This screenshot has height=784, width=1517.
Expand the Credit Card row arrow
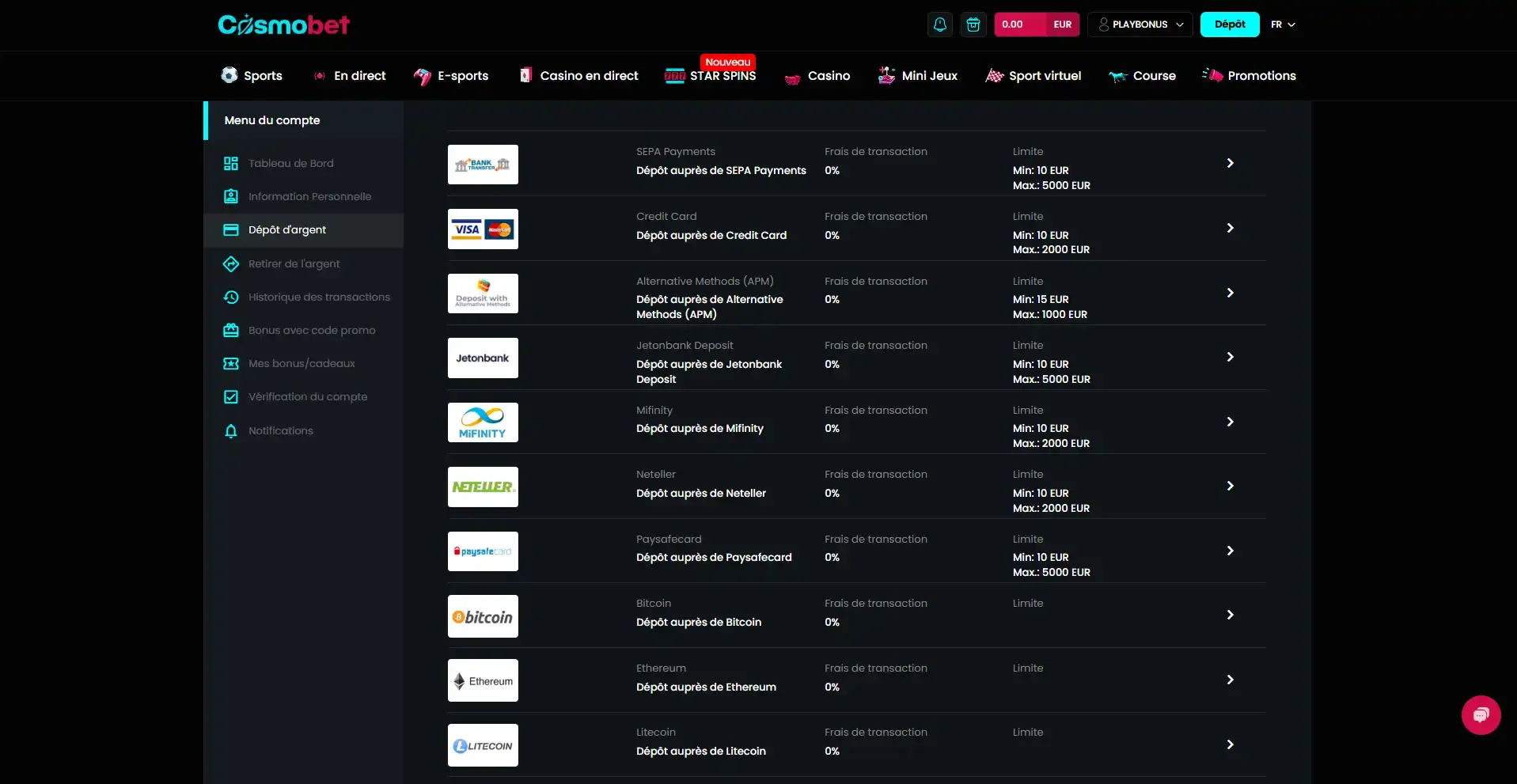click(x=1230, y=228)
